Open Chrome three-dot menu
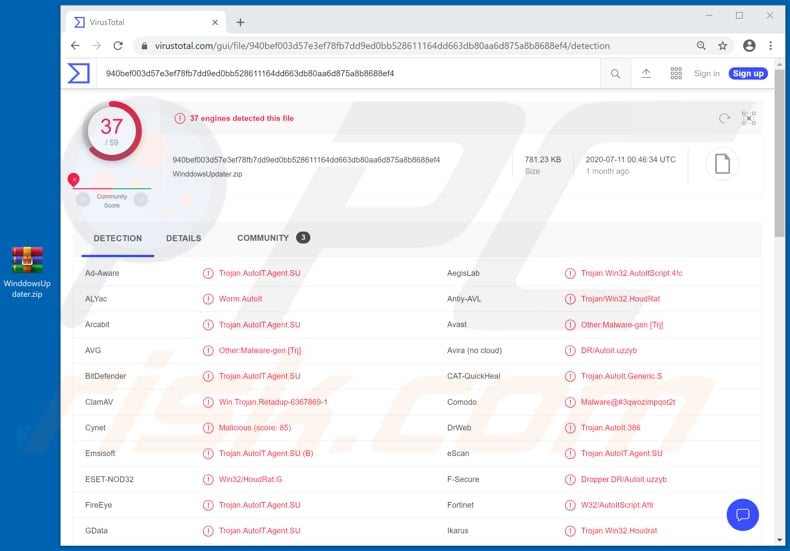The image size is (790, 551). click(x=770, y=46)
